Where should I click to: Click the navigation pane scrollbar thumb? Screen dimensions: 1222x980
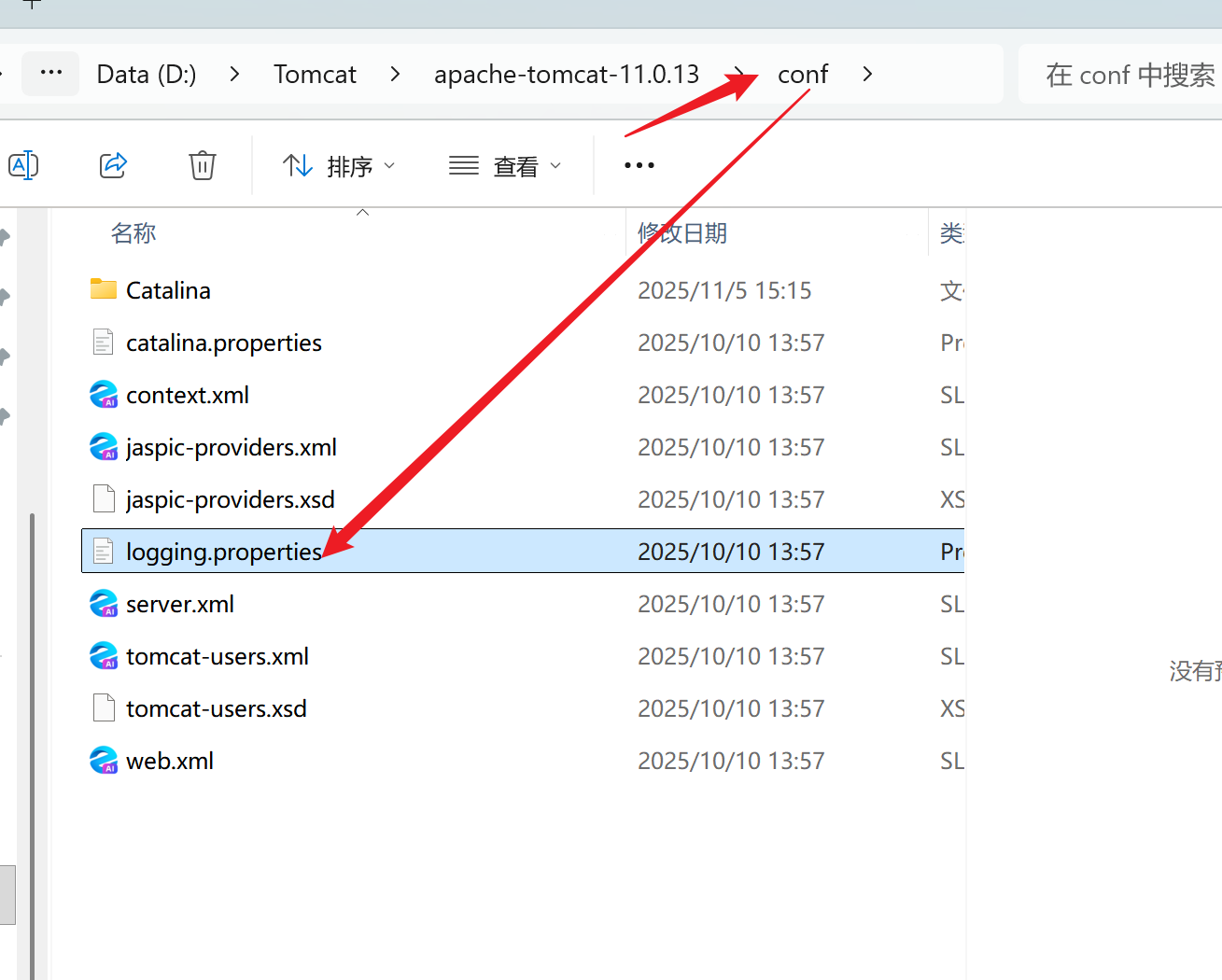(32, 746)
